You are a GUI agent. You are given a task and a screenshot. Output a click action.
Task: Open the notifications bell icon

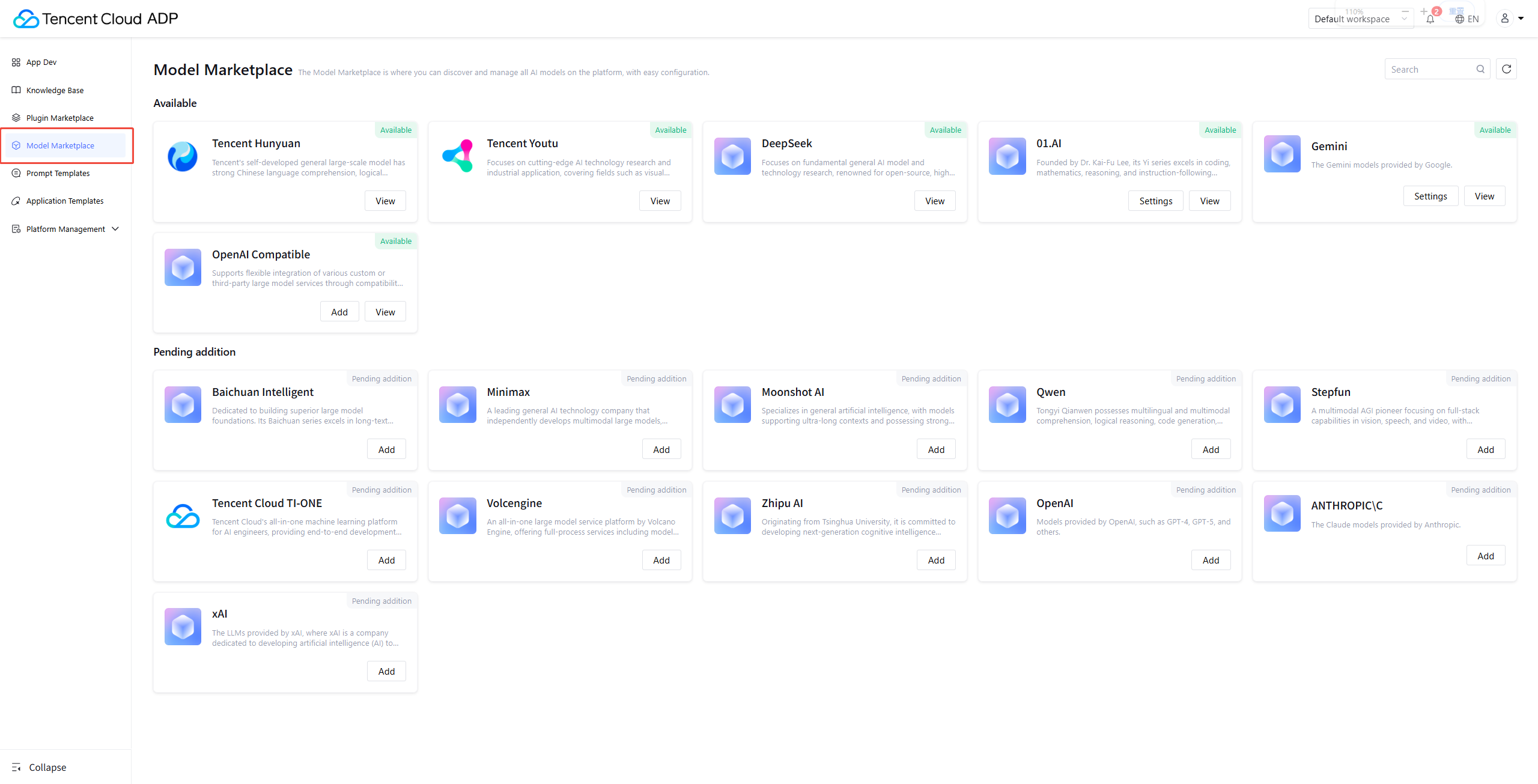pyautogui.click(x=1430, y=19)
